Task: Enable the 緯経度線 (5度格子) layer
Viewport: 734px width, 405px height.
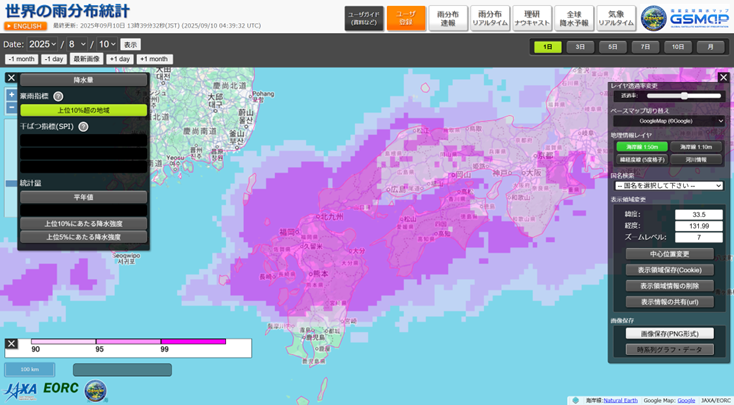Action: [639, 158]
